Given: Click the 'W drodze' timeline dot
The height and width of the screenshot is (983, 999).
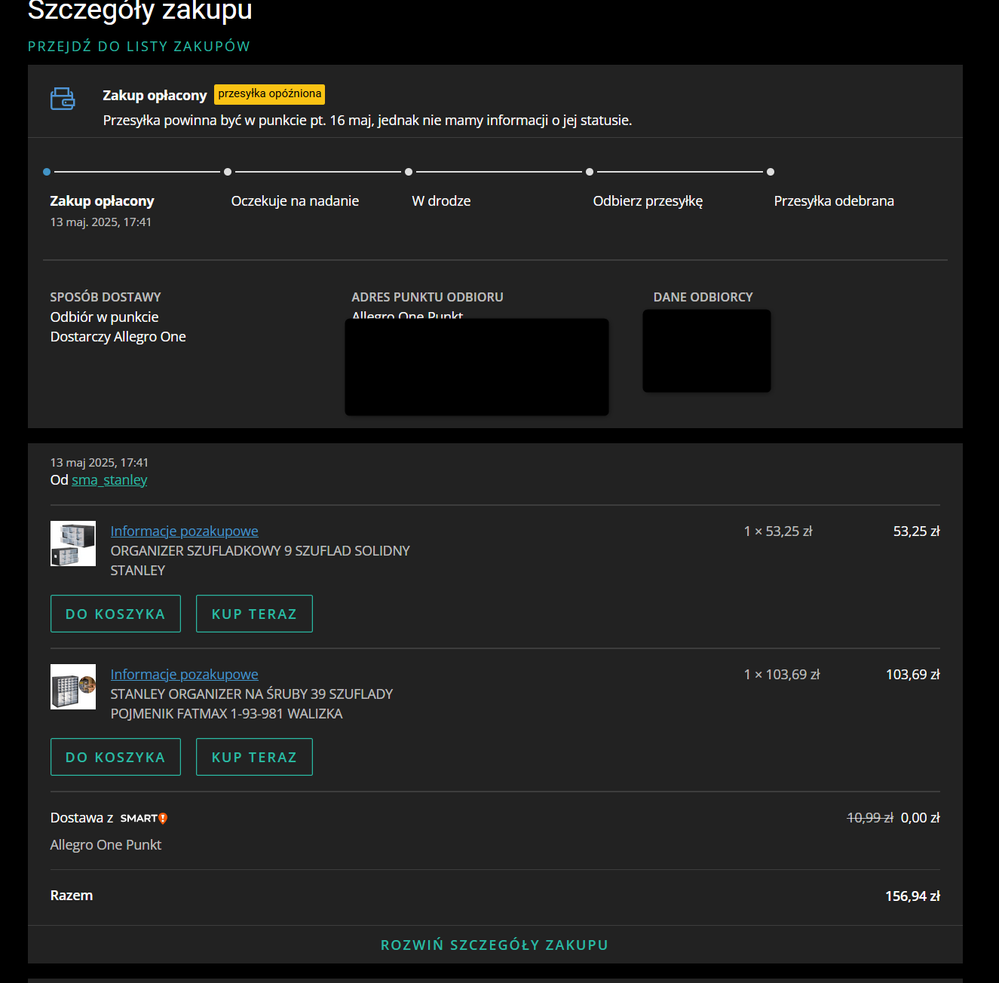Looking at the screenshot, I should (x=409, y=172).
